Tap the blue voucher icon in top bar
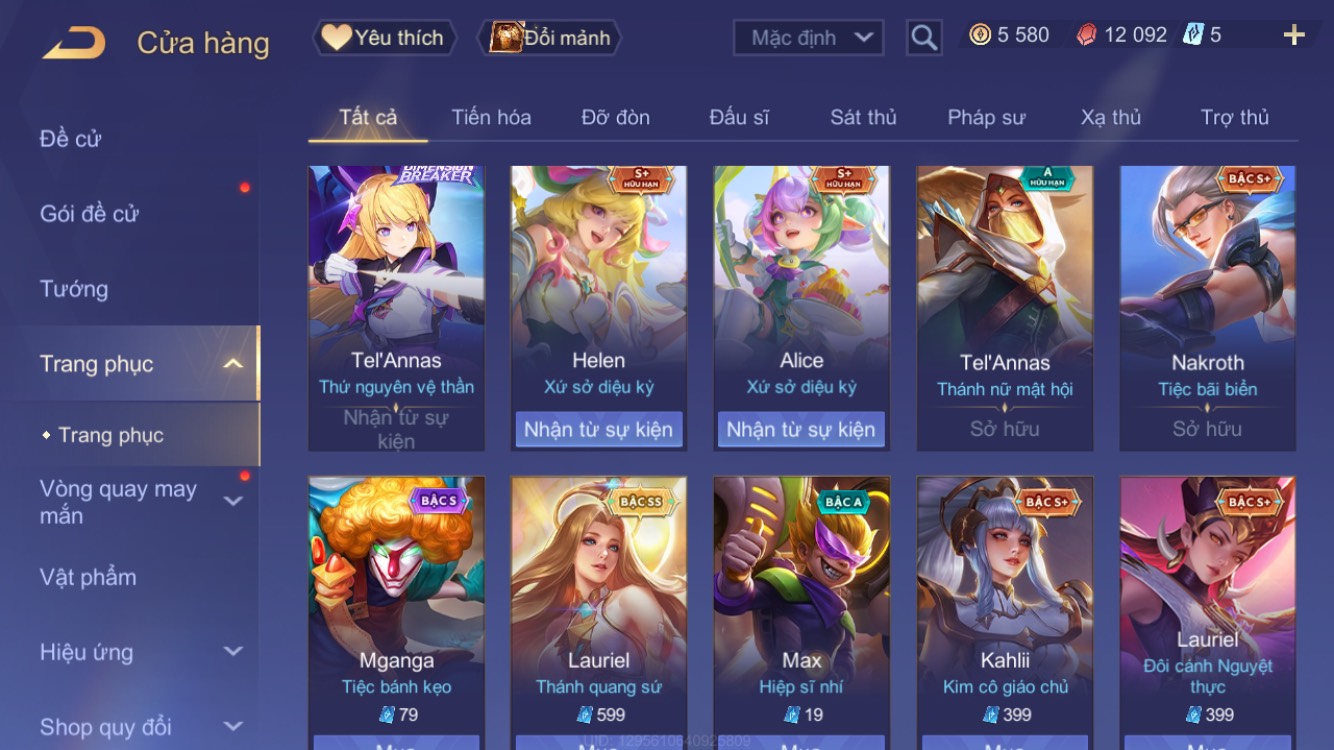 tap(1193, 35)
